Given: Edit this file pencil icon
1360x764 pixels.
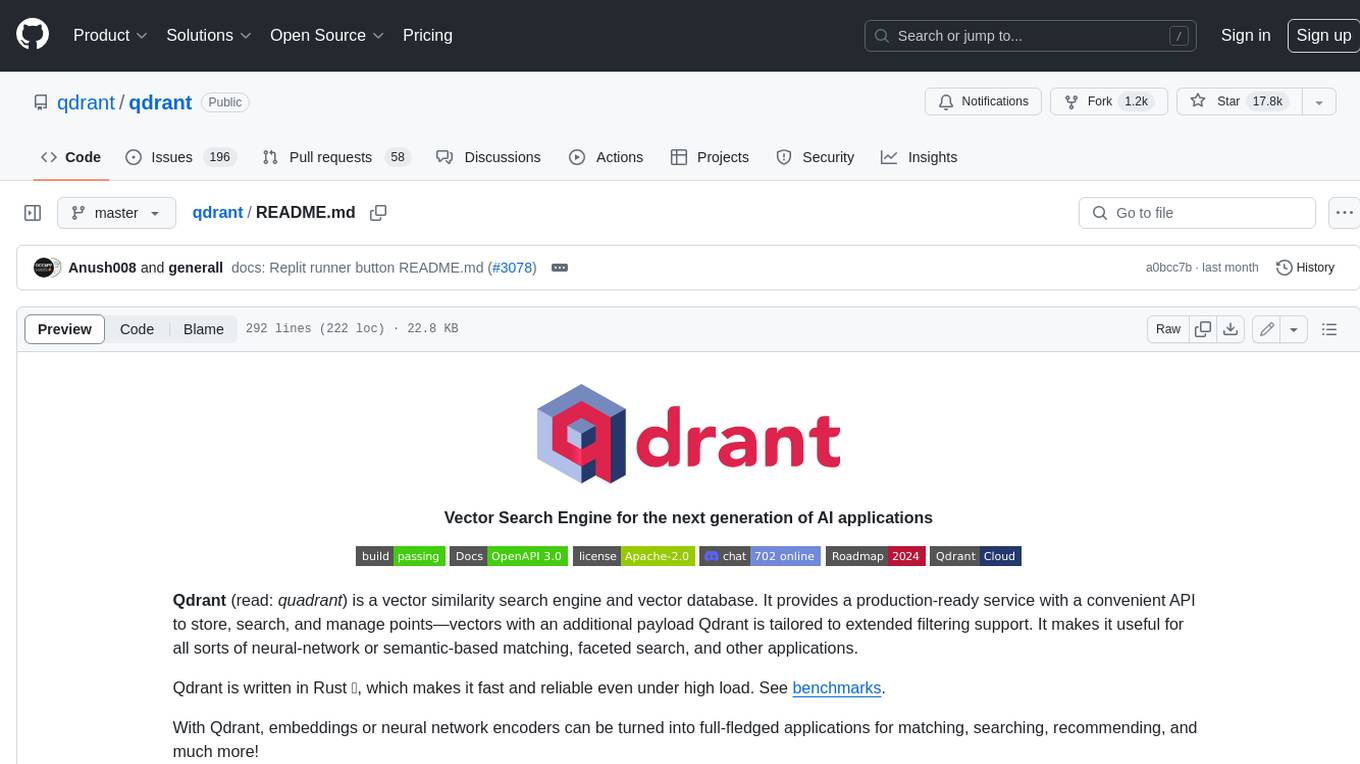Looking at the screenshot, I should tap(1267, 329).
